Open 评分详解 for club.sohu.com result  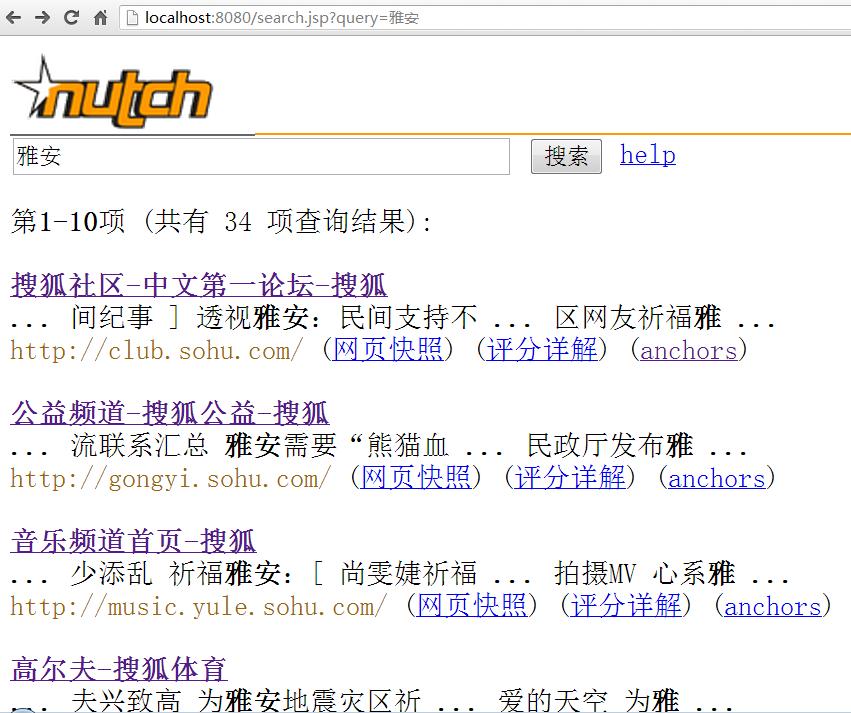click(542, 349)
